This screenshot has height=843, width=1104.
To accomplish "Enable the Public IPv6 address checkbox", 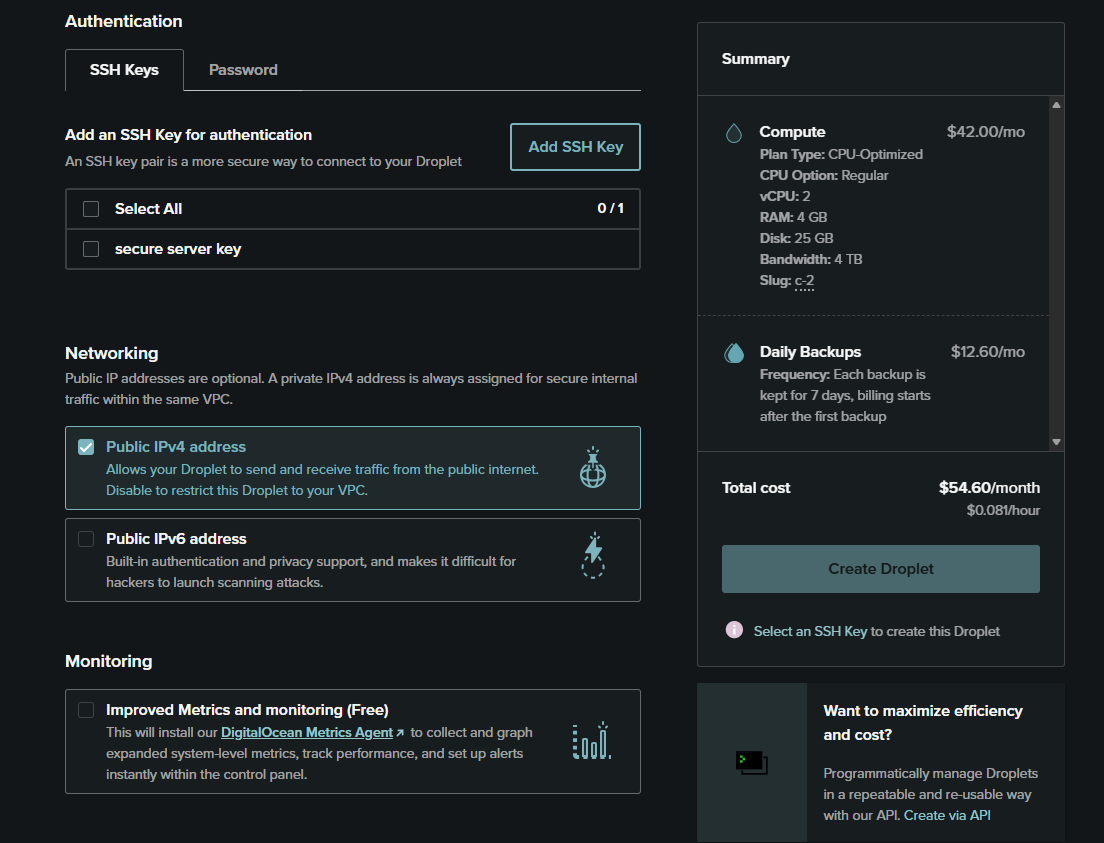I will (86, 539).
